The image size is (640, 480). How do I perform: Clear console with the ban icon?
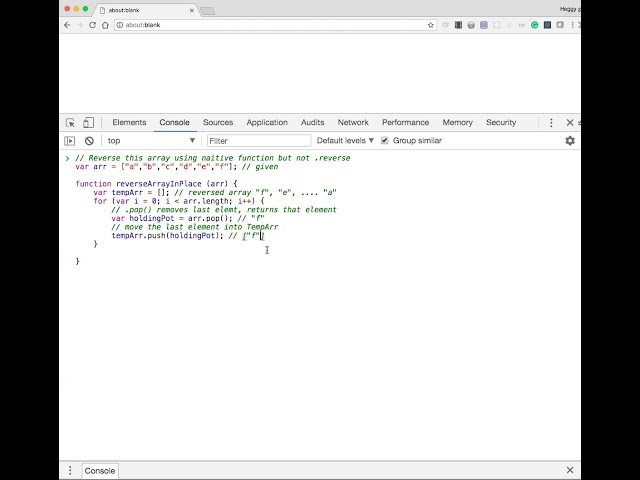pyautogui.click(x=89, y=141)
